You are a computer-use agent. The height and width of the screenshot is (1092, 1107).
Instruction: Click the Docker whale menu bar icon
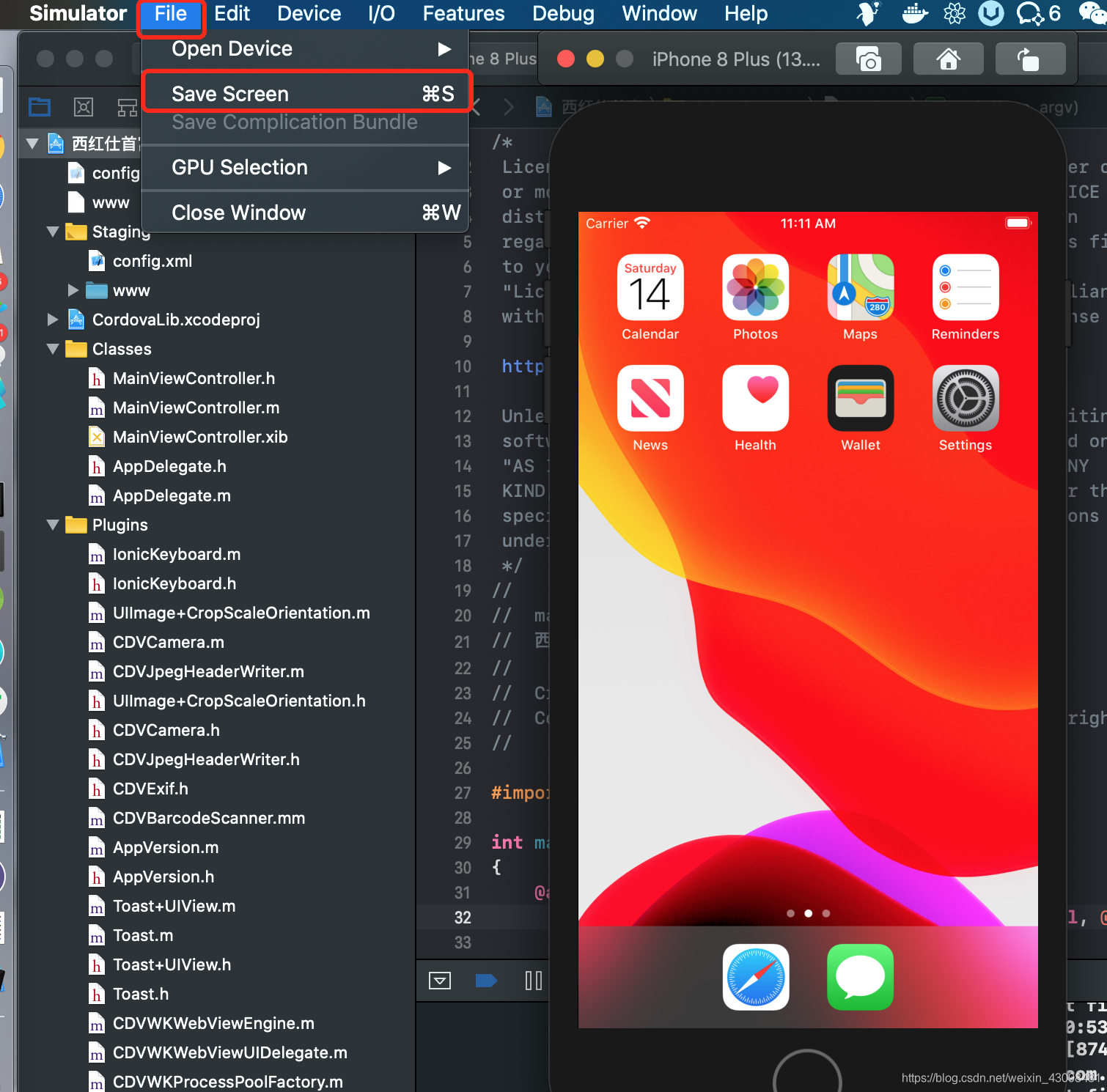(x=914, y=13)
